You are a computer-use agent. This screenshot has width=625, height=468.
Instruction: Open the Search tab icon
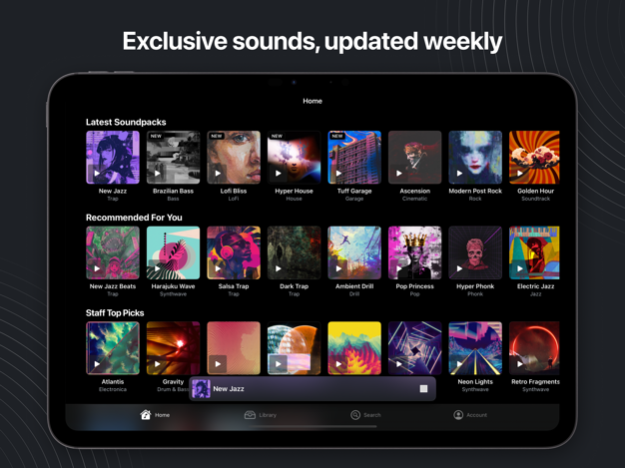355,414
